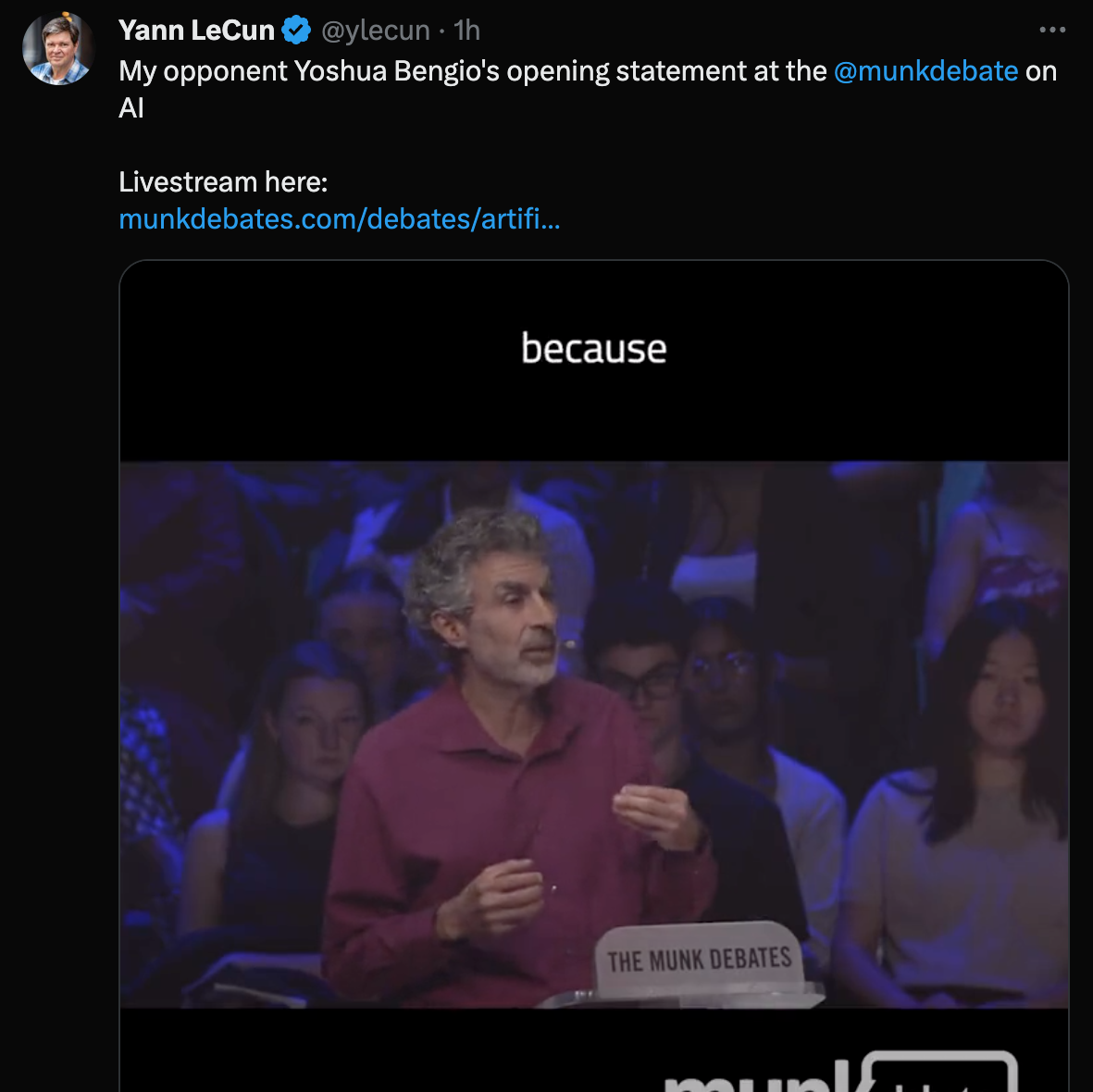Click the 1h tweet timestamp
The image size is (1093, 1092).
(x=466, y=31)
